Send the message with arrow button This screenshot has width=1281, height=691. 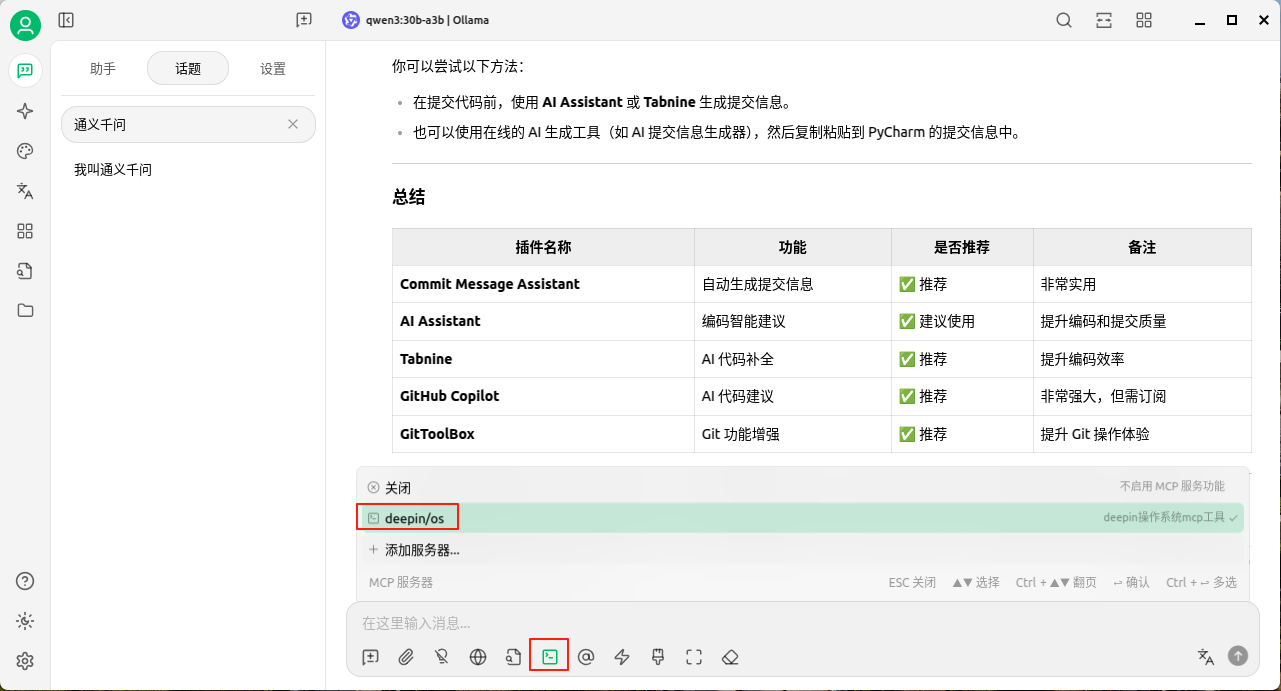(1238, 656)
